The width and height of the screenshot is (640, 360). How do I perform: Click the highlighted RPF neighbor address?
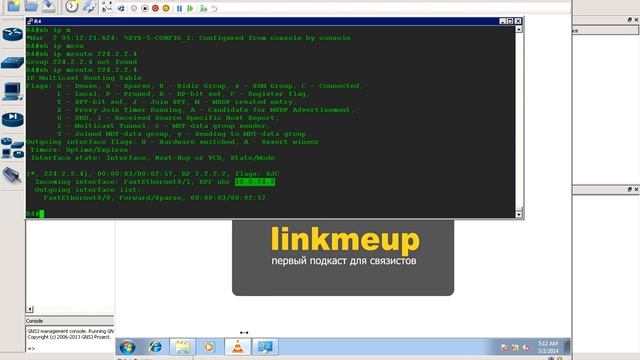coord(255,182)
